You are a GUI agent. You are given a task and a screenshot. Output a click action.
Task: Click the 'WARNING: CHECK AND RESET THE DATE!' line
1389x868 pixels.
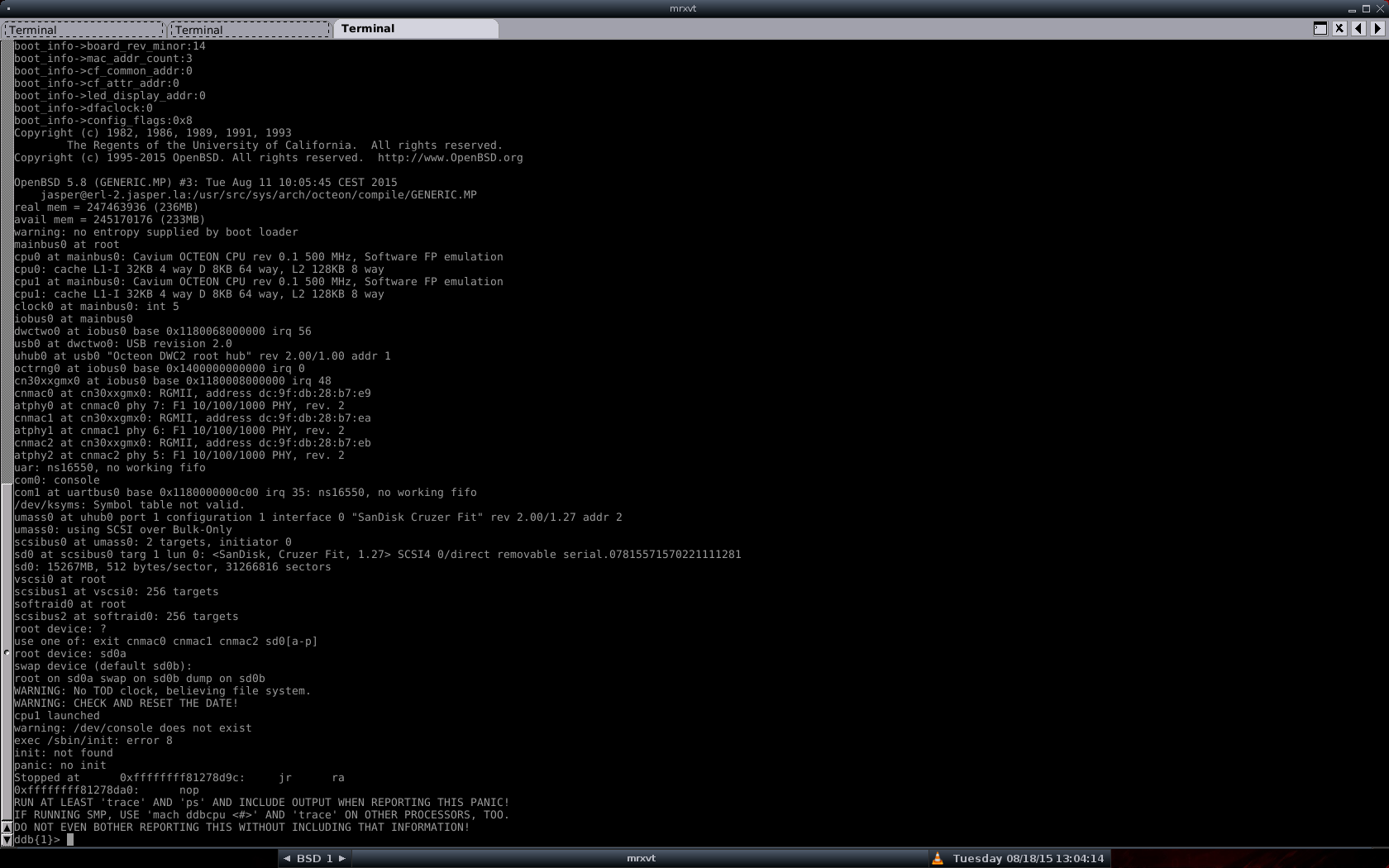[126, 703]
